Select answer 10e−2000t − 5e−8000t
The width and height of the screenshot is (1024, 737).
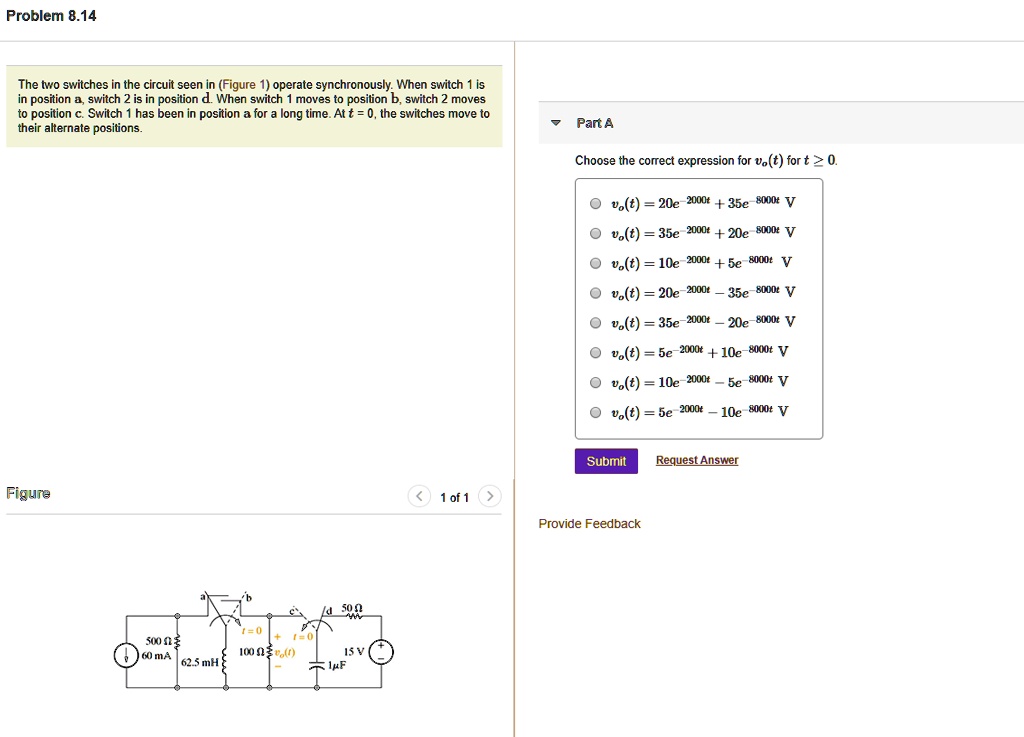click(x=594, y=381)
